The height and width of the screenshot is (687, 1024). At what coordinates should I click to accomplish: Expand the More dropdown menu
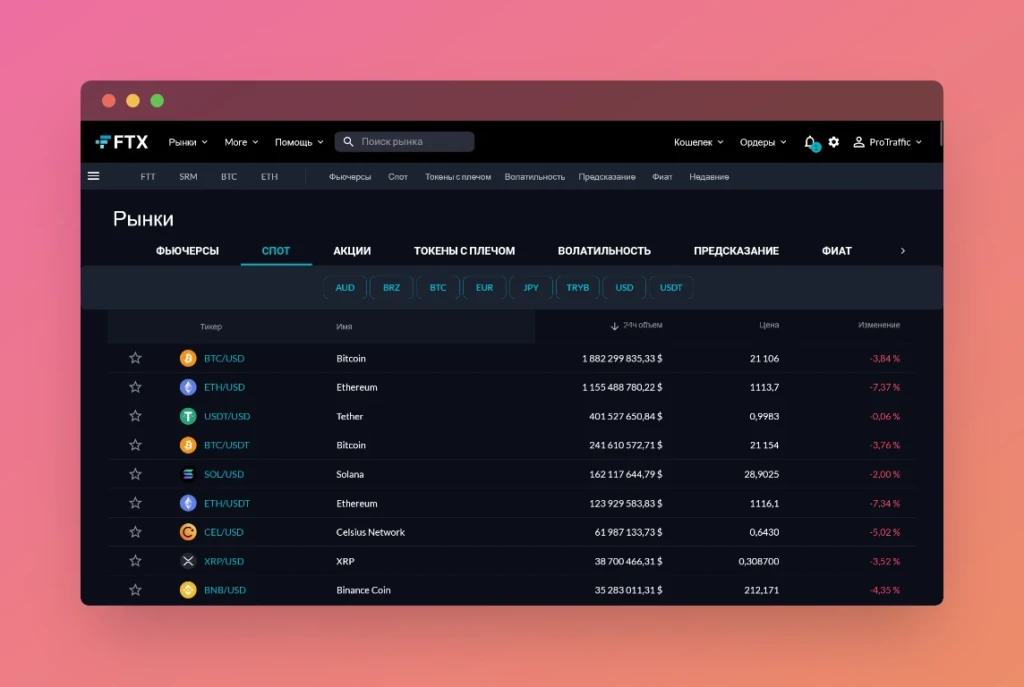pos(241,142)
